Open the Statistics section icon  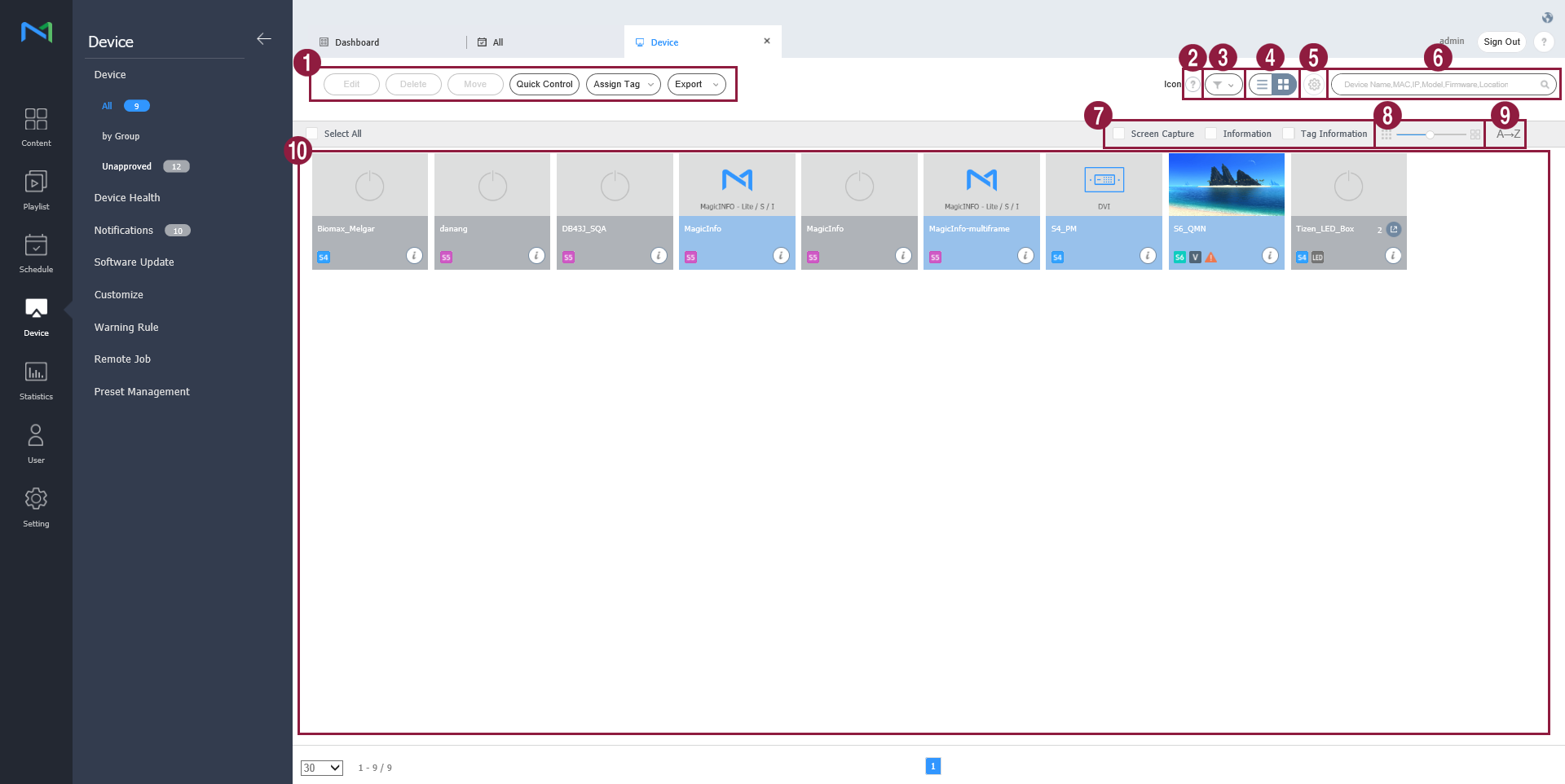pyautogui.click(x=36, y=380)
